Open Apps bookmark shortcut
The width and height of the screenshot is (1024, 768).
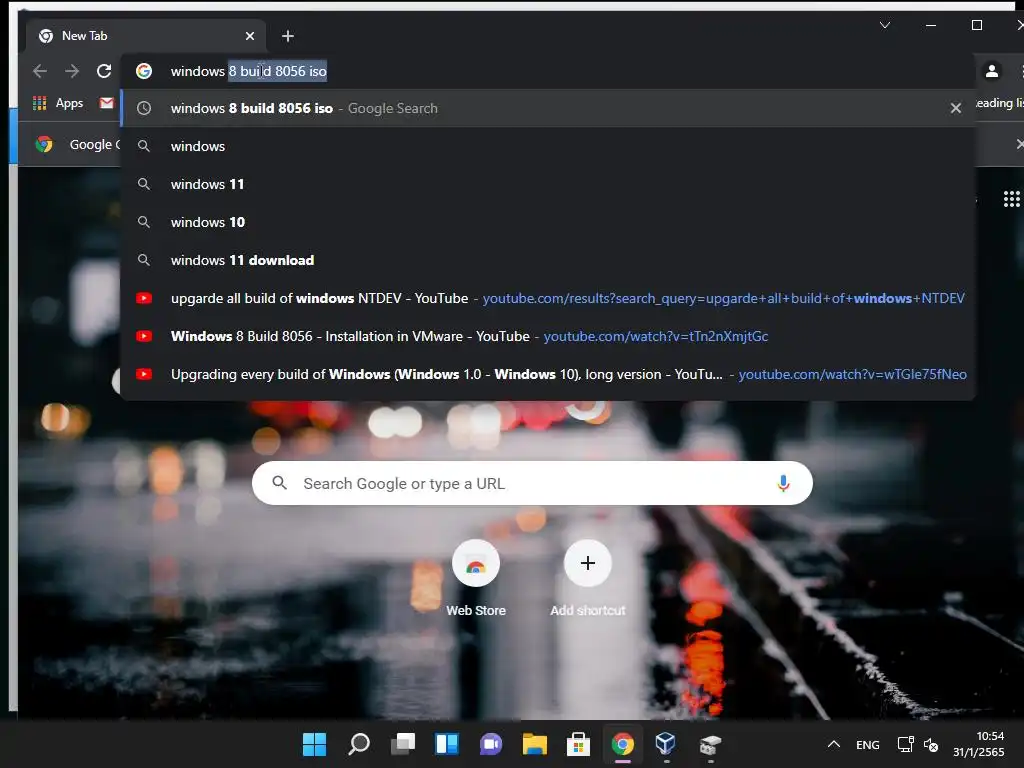coord(58,103)
